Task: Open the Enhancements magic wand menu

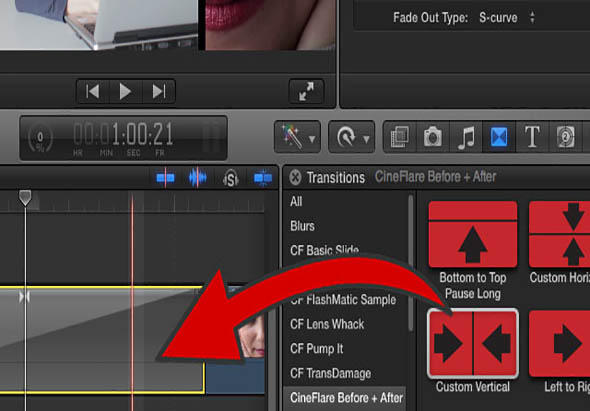Action: pyautogui.click(x=297, y=137)
